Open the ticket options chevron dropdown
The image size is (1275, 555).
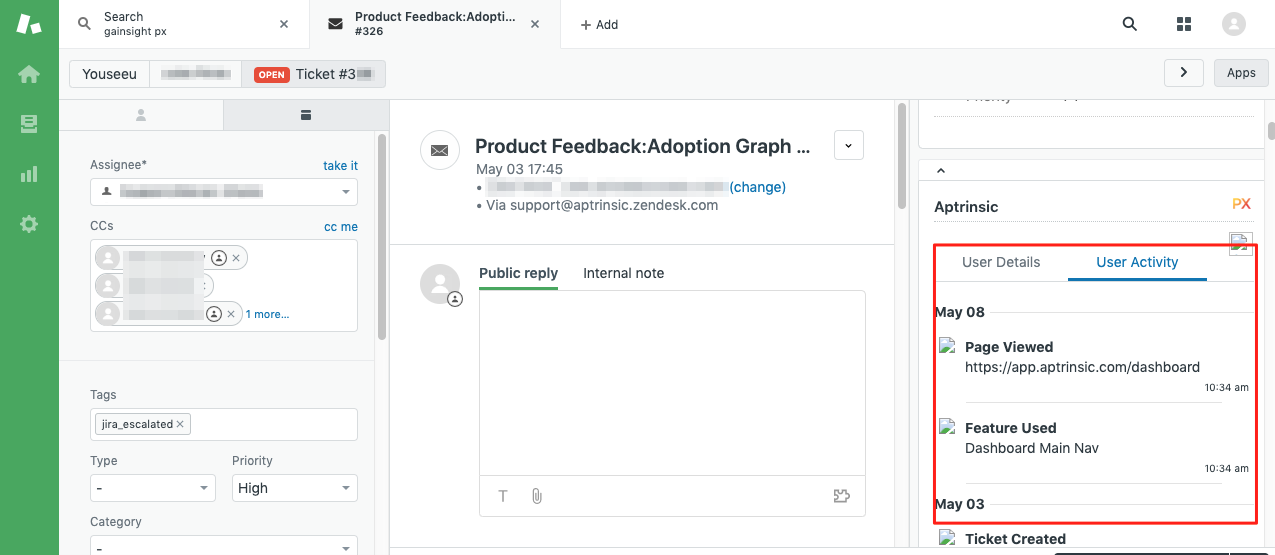[848, 146]
